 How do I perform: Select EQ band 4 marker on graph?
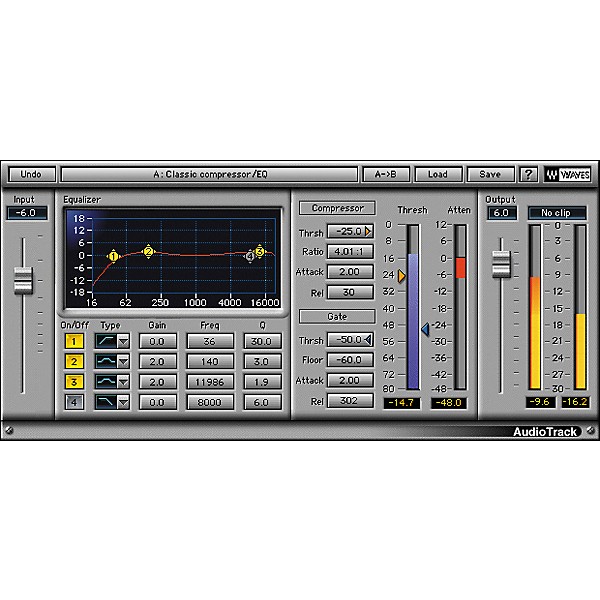tap(250, 256)
